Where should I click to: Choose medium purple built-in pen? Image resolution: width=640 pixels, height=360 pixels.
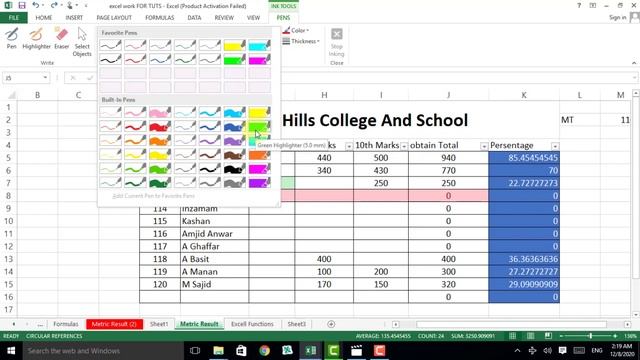click(x=210, y=141)
